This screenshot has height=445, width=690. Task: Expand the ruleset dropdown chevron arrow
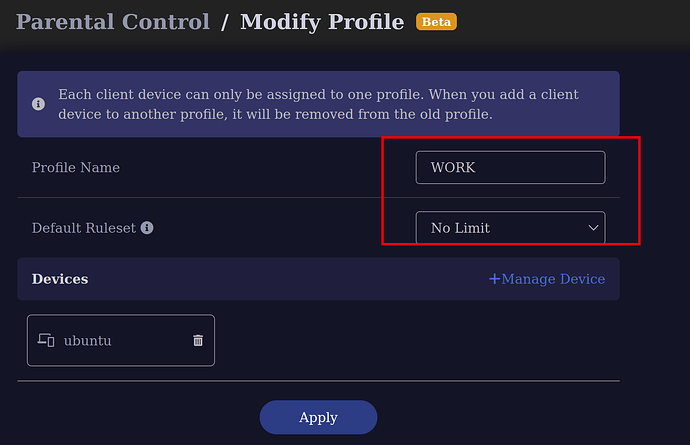click(593, 228)
